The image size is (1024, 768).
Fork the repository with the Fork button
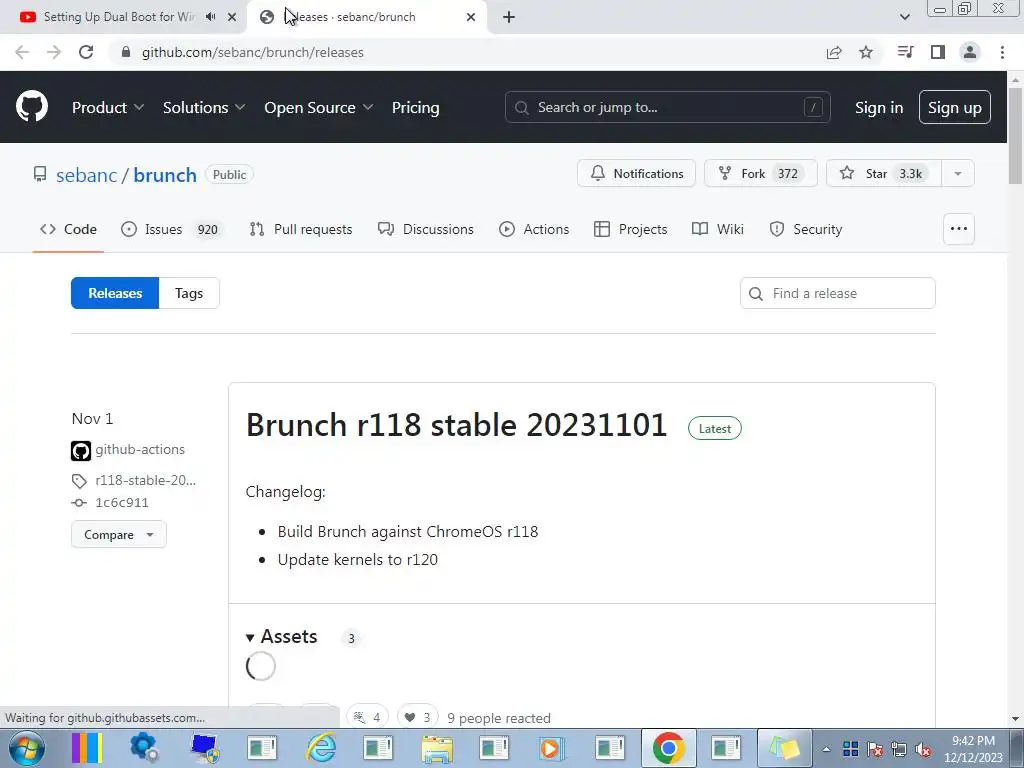(760, 173)
